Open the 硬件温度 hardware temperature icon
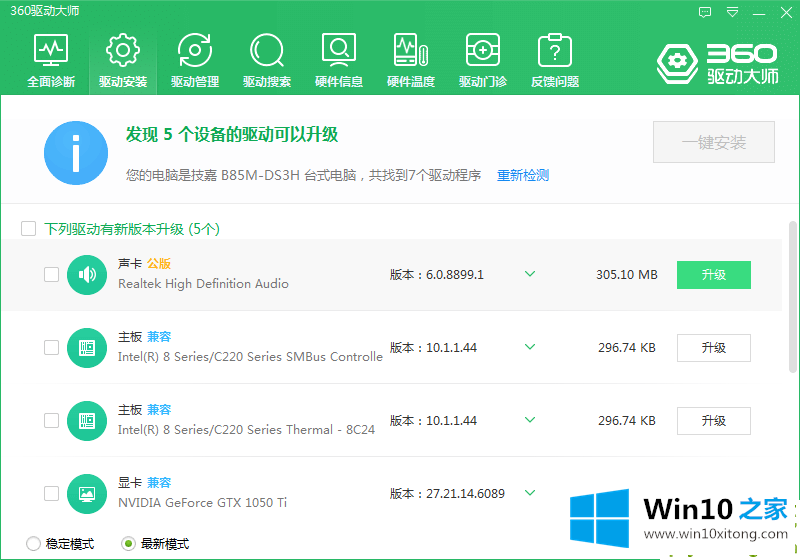 click(411, 50)
